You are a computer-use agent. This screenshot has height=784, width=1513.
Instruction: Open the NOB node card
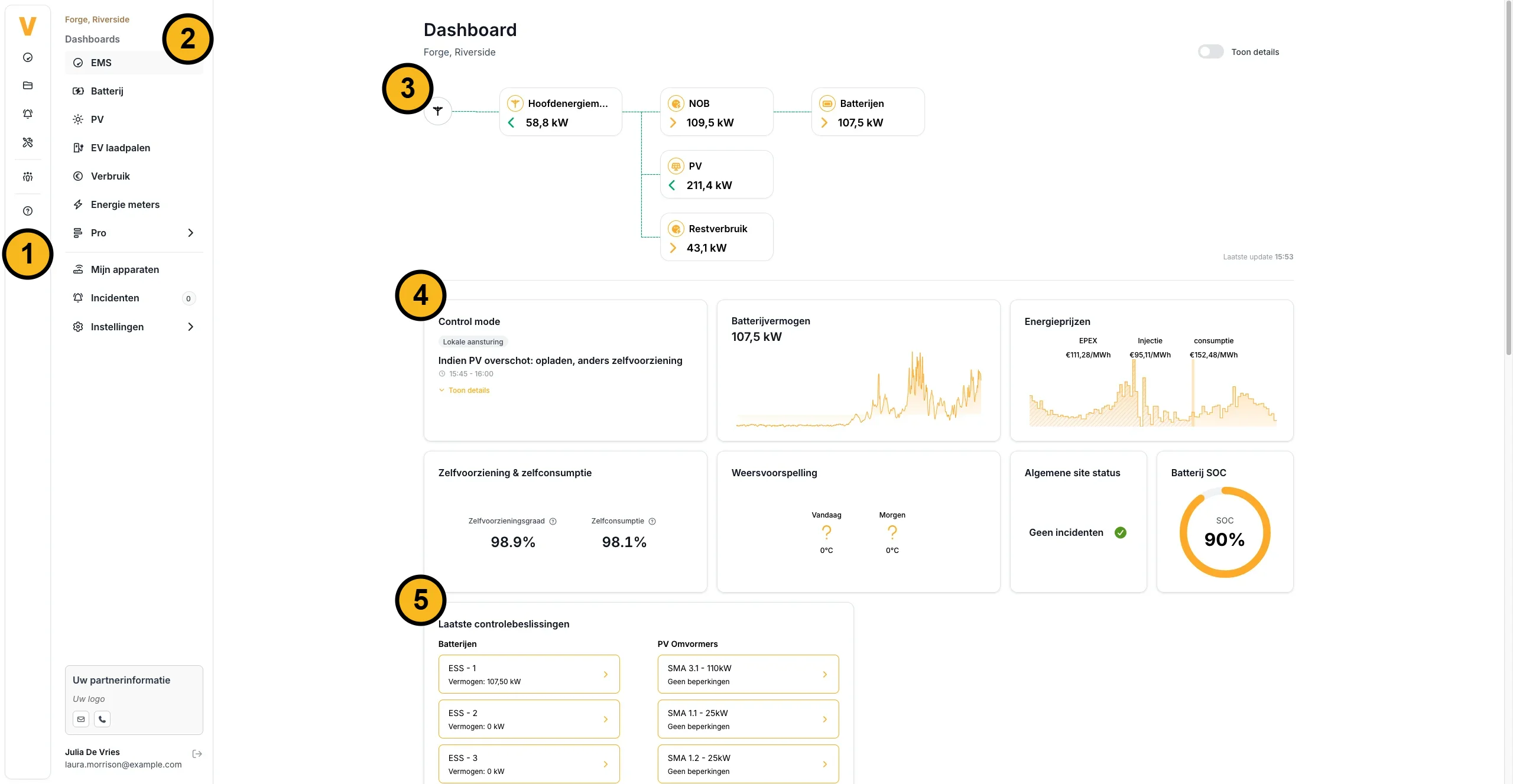coord(717,112)
